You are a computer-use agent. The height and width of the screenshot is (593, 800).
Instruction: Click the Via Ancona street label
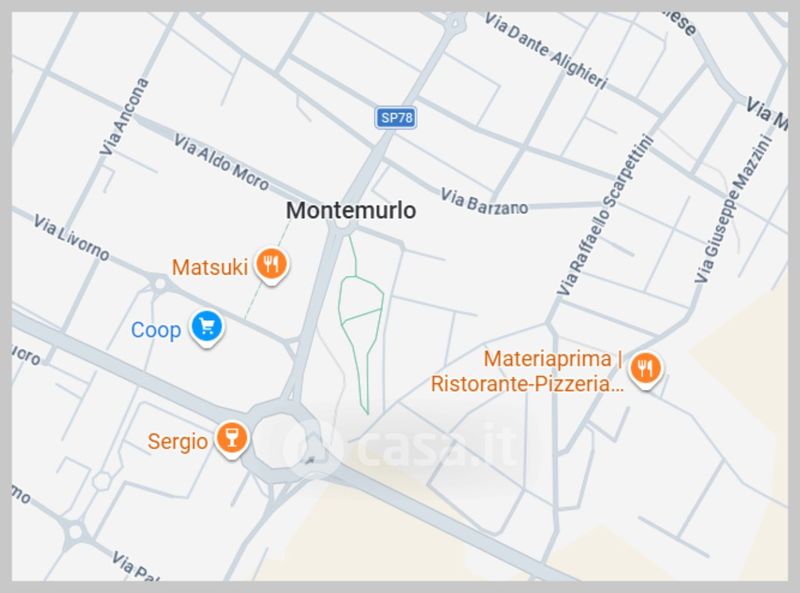point(124,117)
